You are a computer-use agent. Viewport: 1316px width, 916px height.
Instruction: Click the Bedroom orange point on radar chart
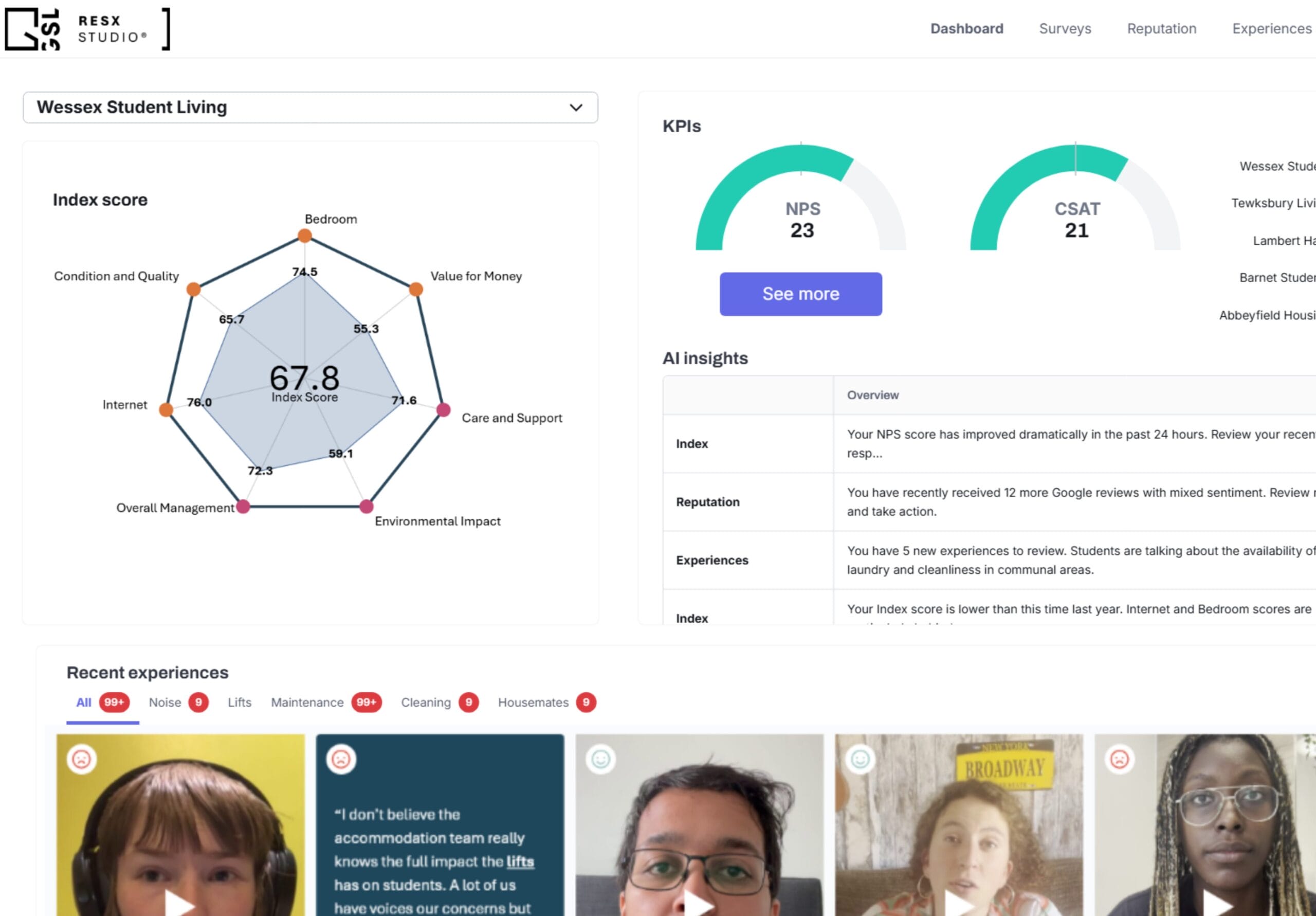pos(305,236)
